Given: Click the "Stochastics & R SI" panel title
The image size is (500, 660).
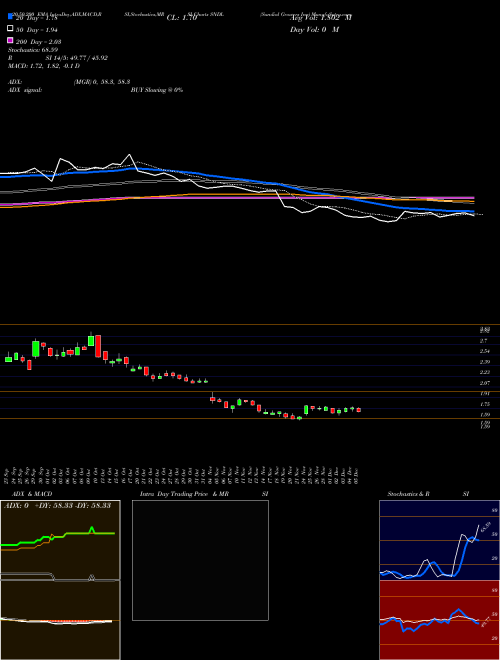Looking at the screenshot, I should point(428,494).
